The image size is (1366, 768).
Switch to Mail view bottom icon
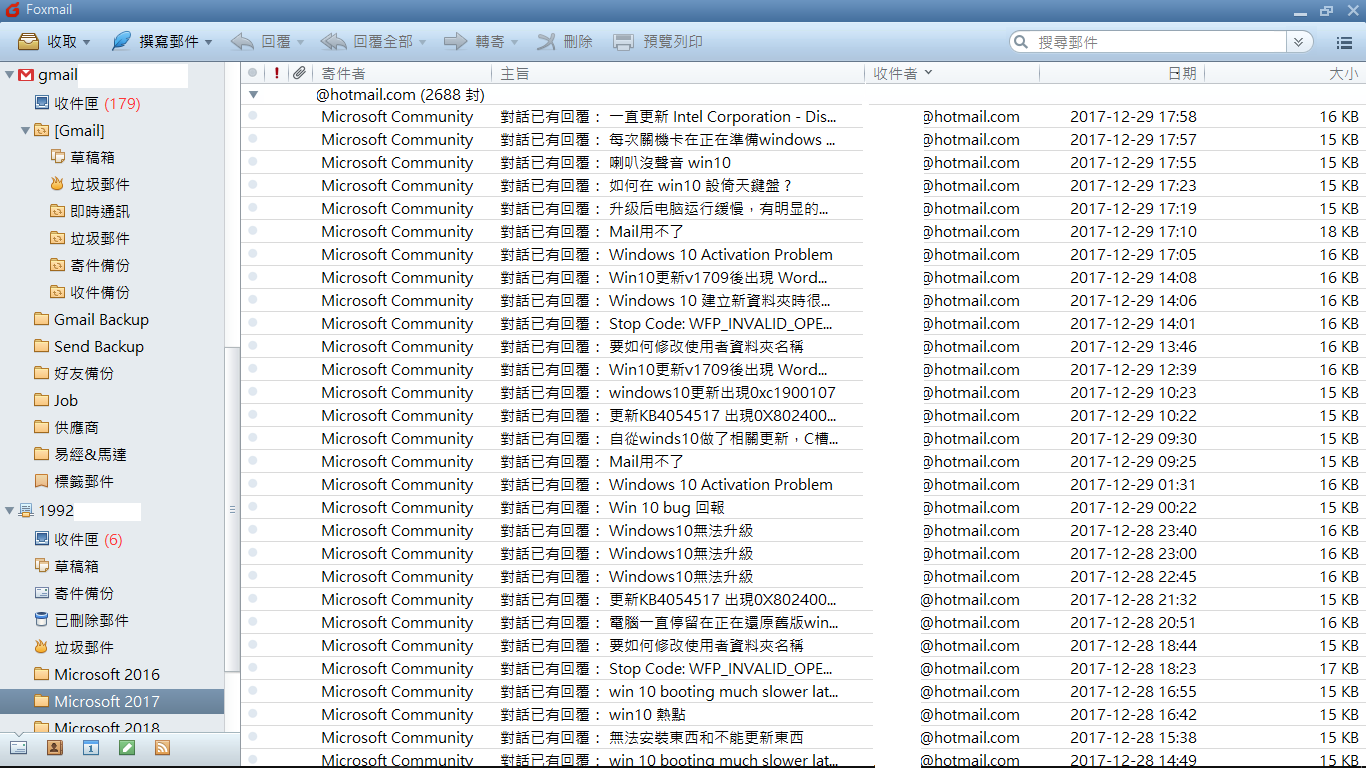click(18, 747)
